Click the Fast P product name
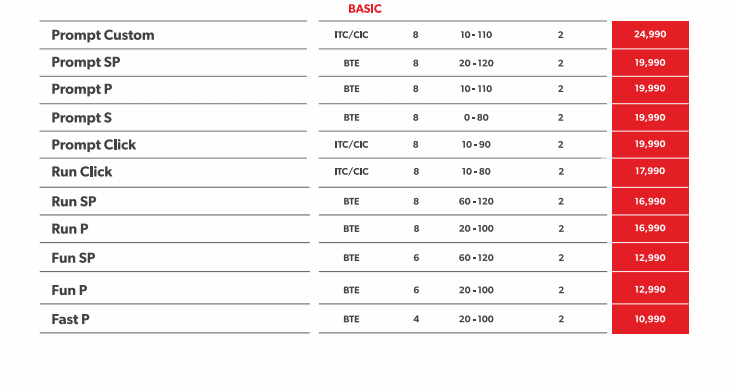Viewport: 730px width, 392px height. (x=70, y=319)
